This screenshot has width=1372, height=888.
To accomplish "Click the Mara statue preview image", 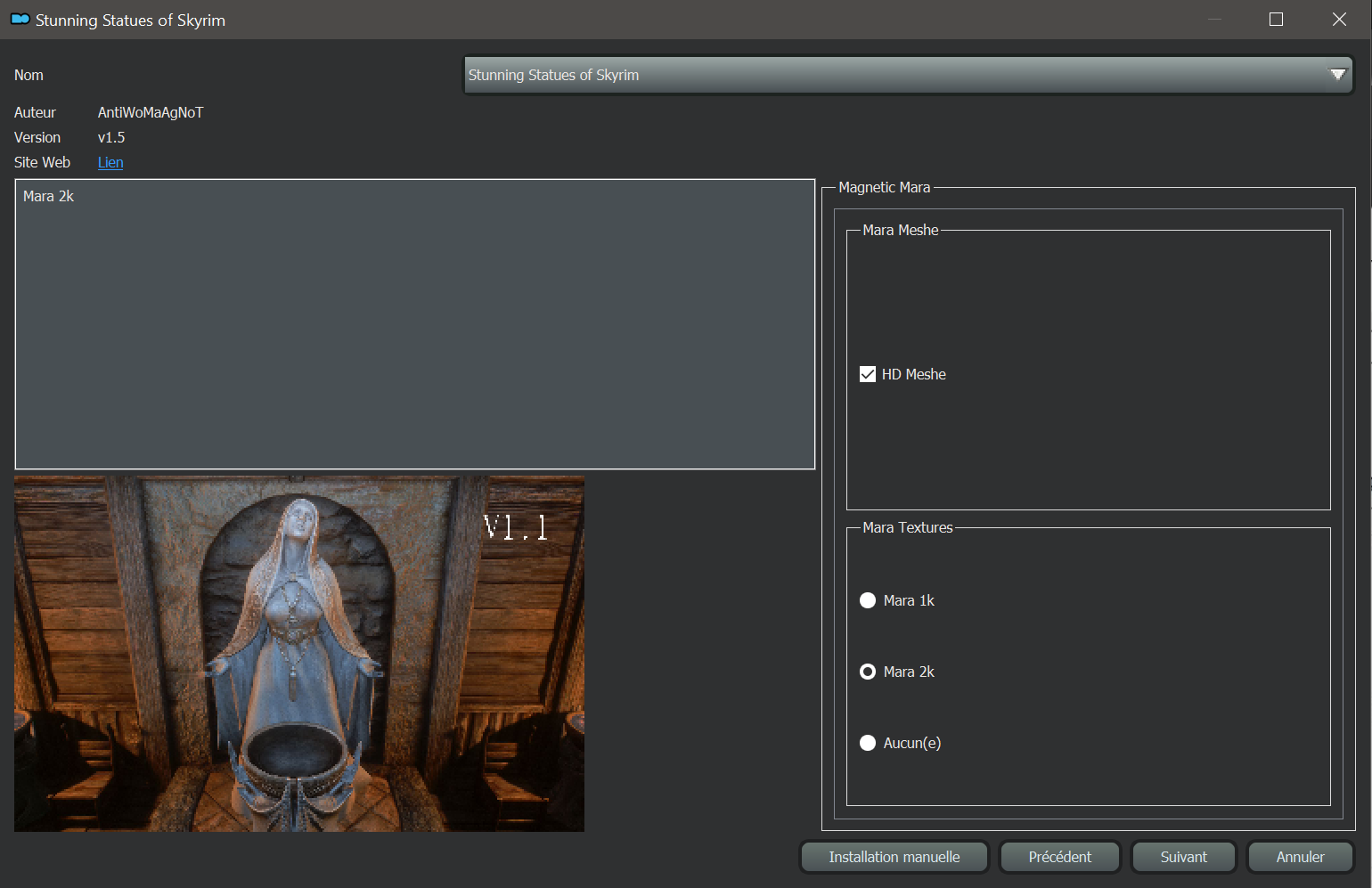I will [x=299, y=654].
